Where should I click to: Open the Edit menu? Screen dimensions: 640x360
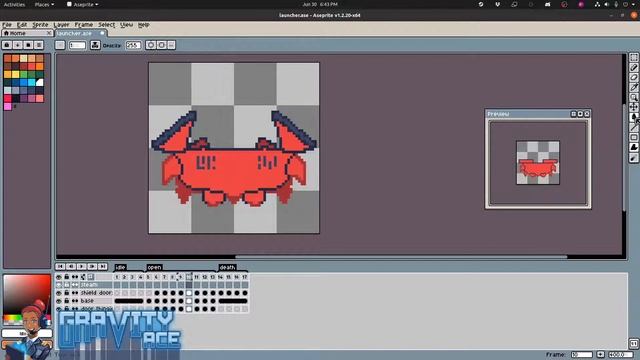tap(22, 25)
